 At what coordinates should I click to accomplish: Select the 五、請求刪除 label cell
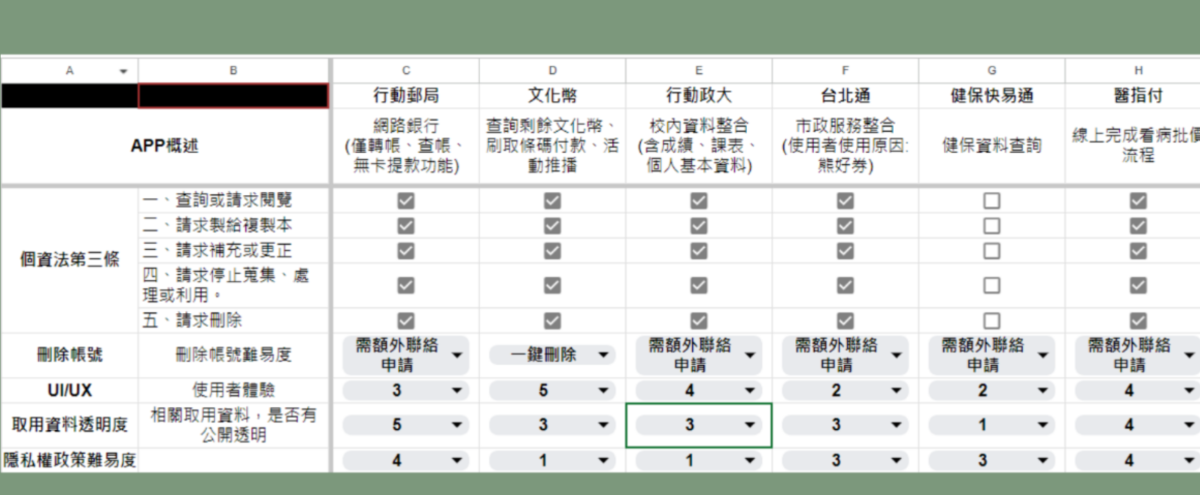pyautogui.click(x=234, y=321)
